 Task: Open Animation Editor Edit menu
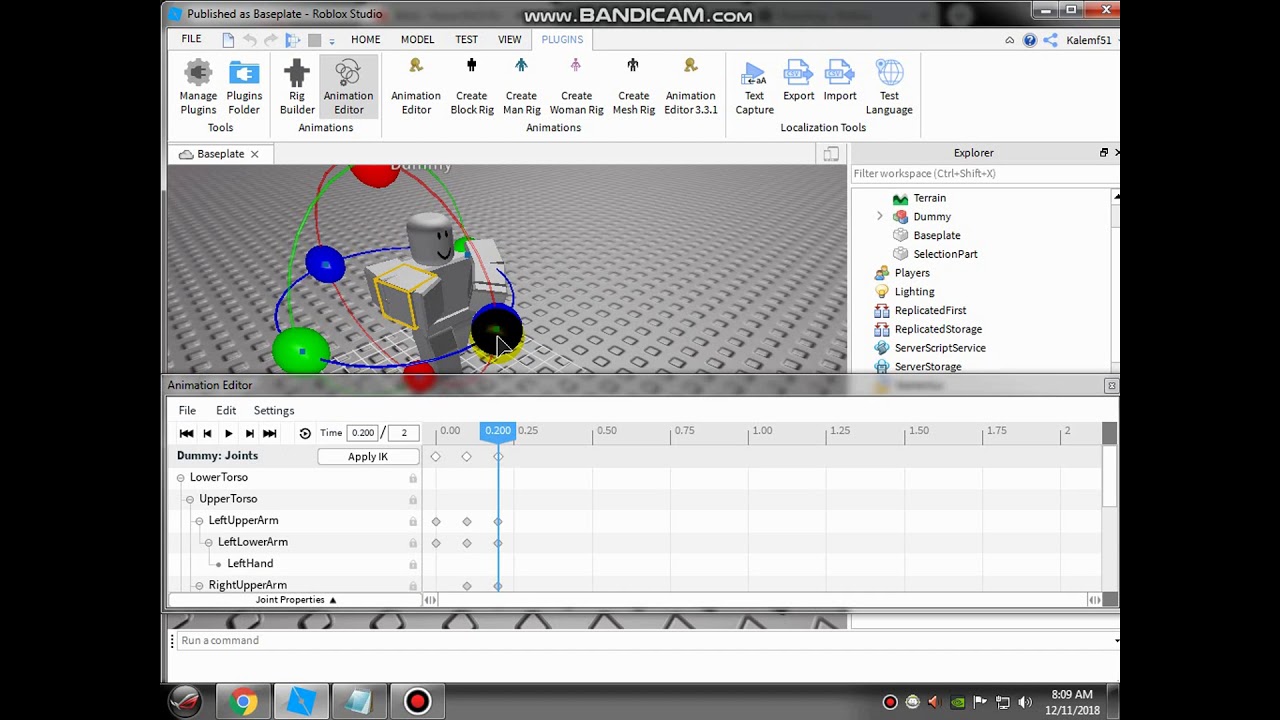tap(226, 410)
